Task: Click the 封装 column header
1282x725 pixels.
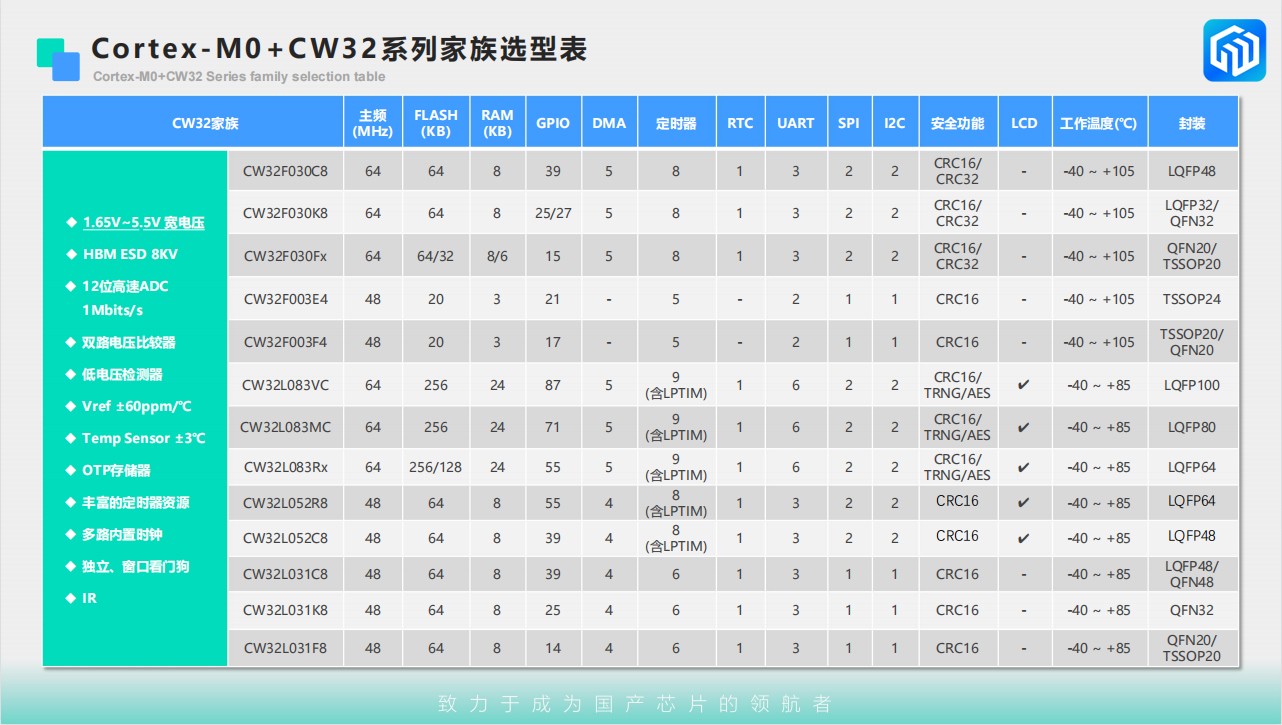Action: tap(1192, 123)
